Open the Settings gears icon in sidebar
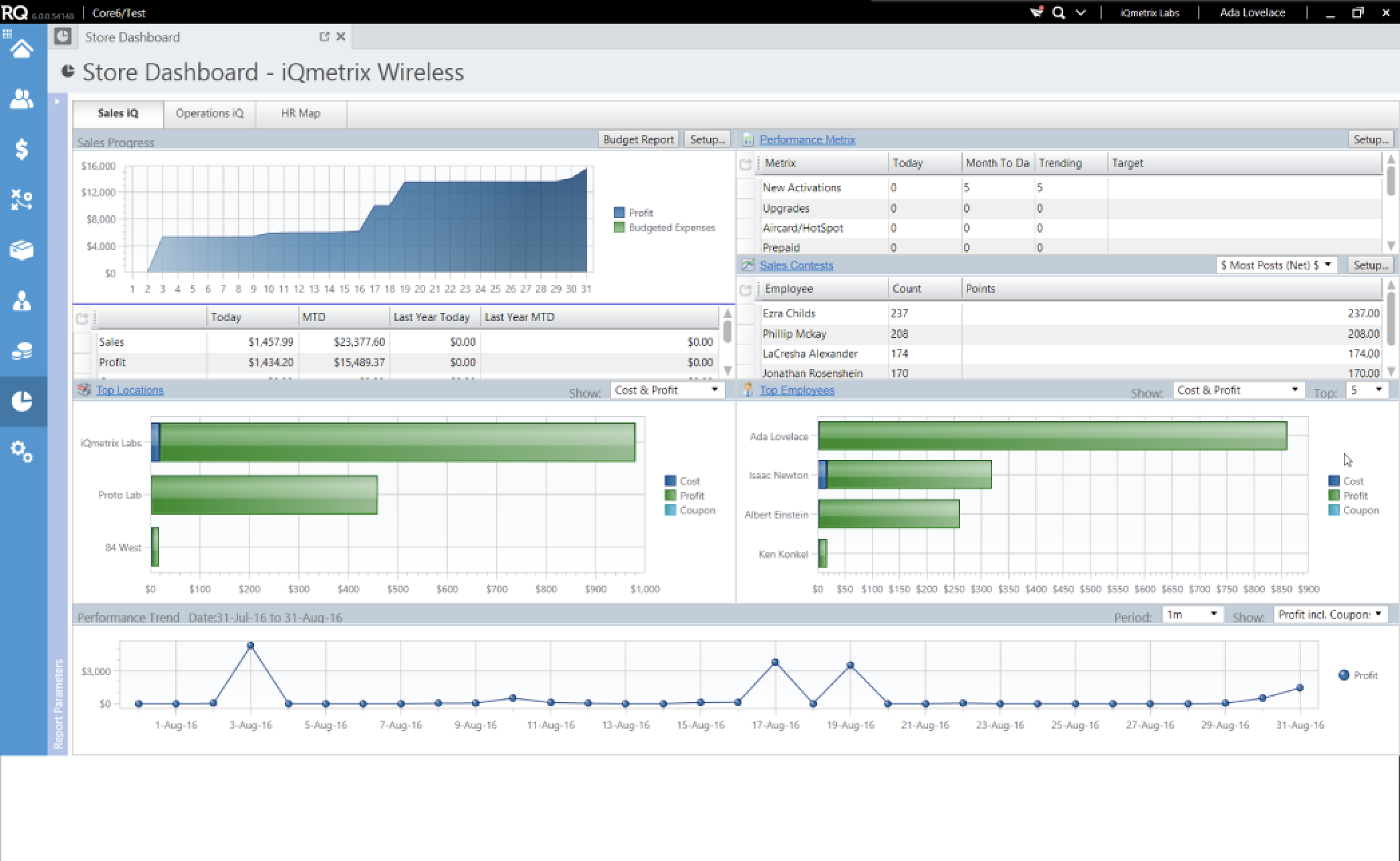This screenshot has height=861, width=1400. tap(22, 452)
